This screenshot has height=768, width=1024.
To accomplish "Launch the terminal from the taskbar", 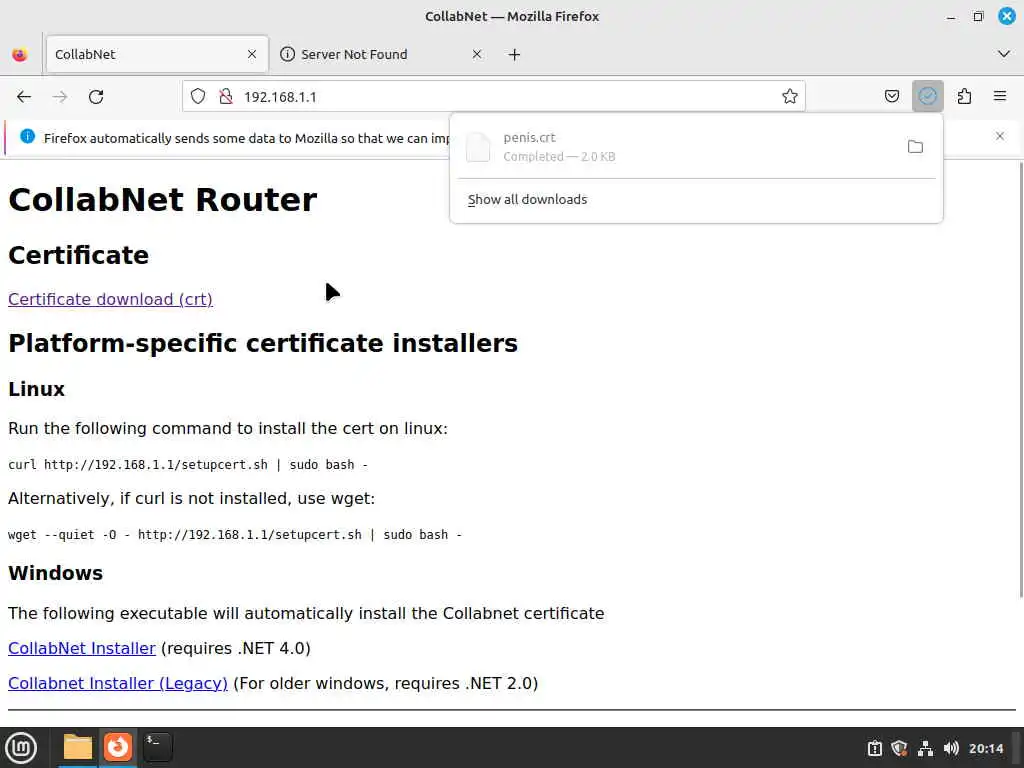I will tap(158, 747).
